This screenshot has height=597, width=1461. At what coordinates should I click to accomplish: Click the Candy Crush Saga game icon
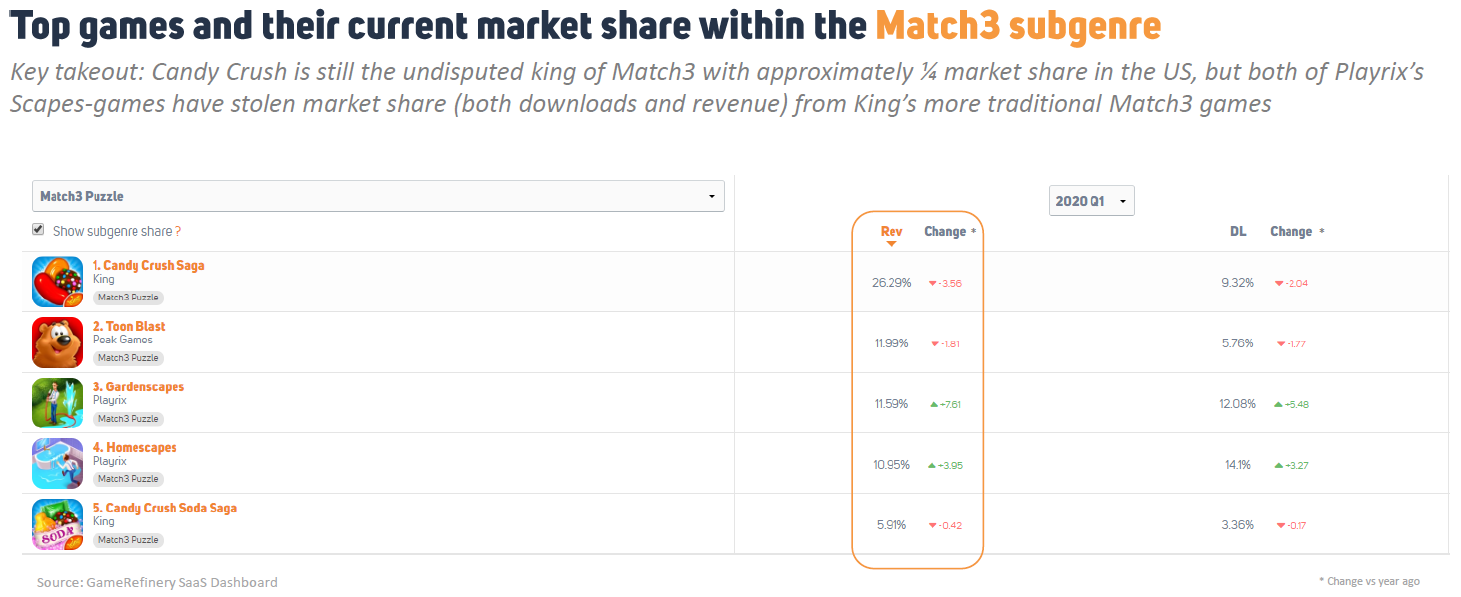(57, 281)
